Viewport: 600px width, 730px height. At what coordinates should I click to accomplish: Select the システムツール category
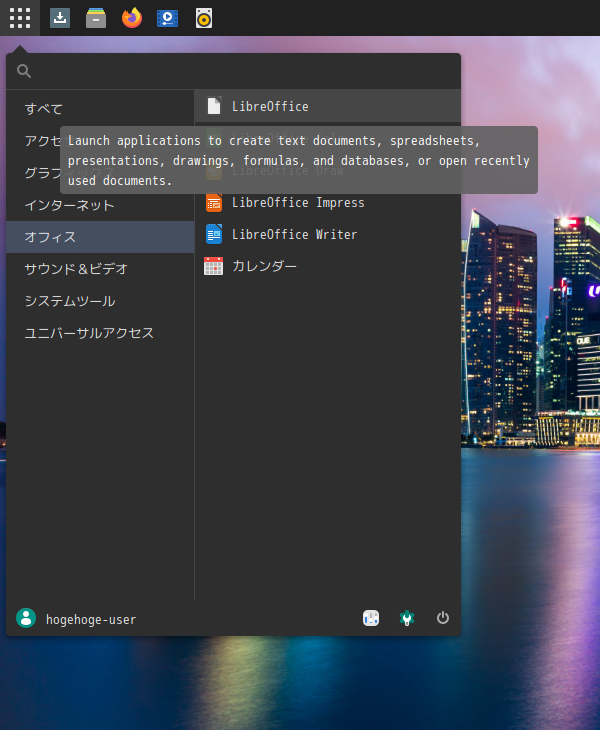click(100, 301)
